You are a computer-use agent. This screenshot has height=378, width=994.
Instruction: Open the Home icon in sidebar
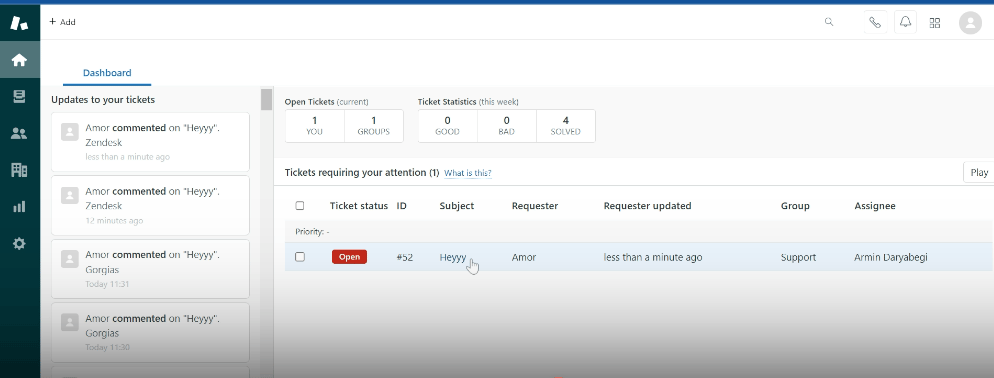tap(19, 60)
